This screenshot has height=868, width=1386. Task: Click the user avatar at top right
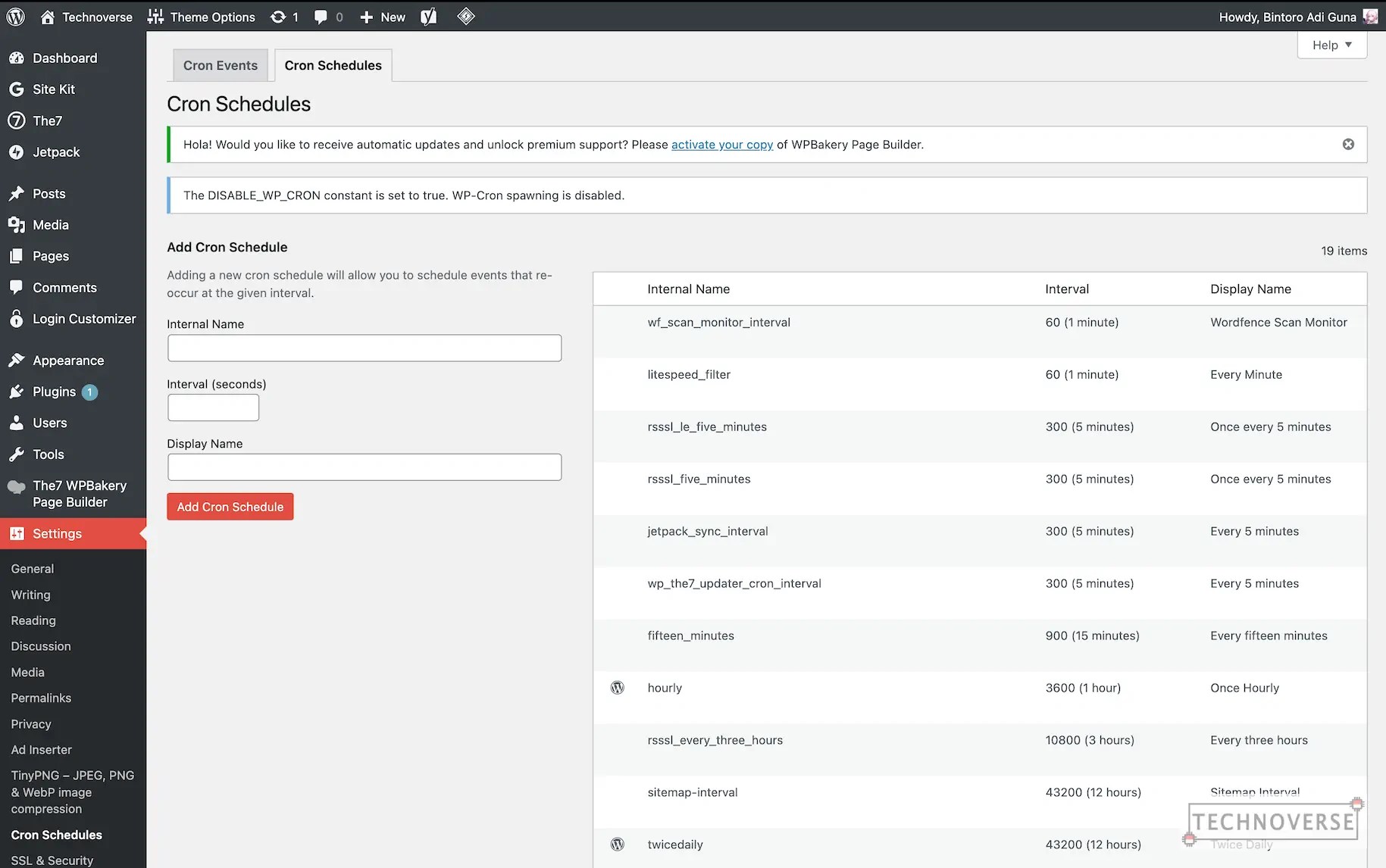(1370, 17)
